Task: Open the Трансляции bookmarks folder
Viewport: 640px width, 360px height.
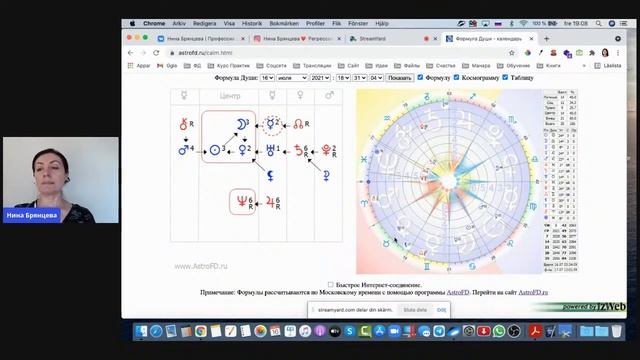Action: tap(312, 66)
